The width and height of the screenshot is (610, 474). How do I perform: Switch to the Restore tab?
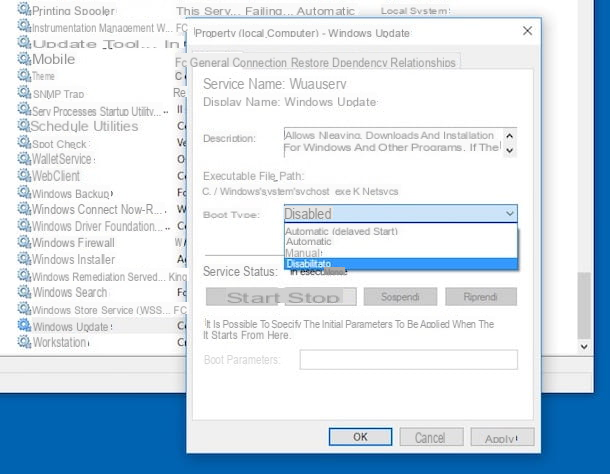310,62
